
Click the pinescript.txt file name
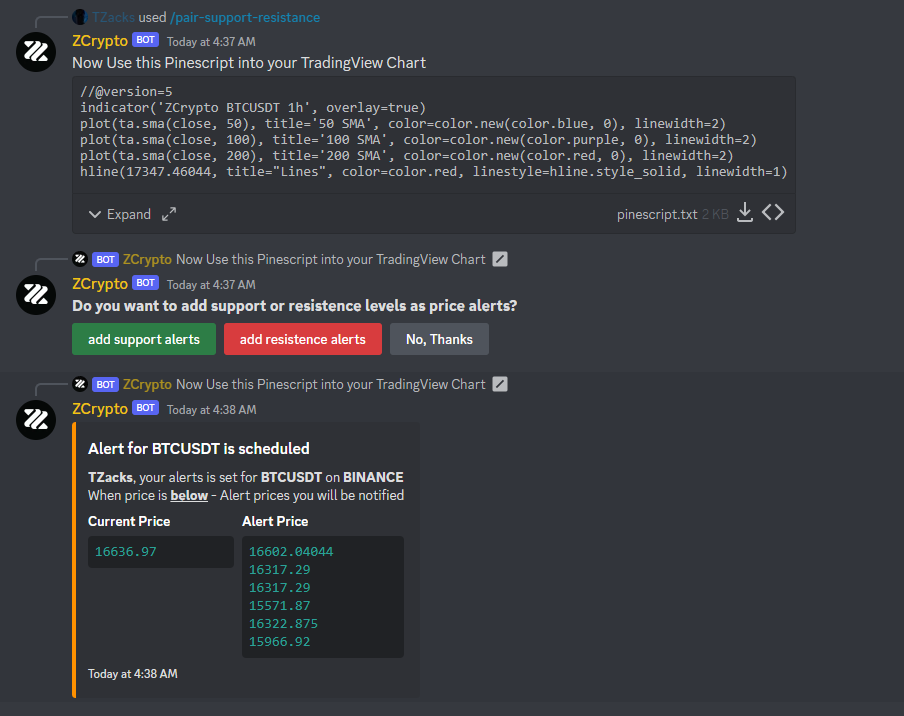(657, 214)
